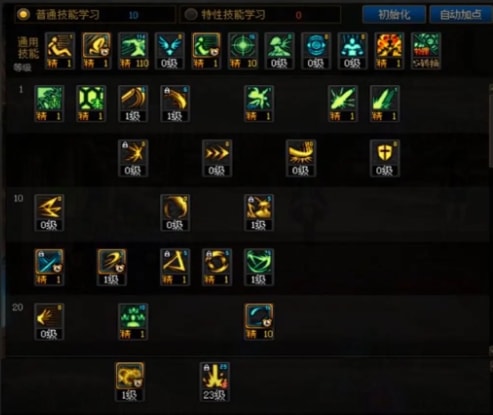Click the 23级 golden burst skill
This screenshot has width=493, height=415.
tap(215, 382)
